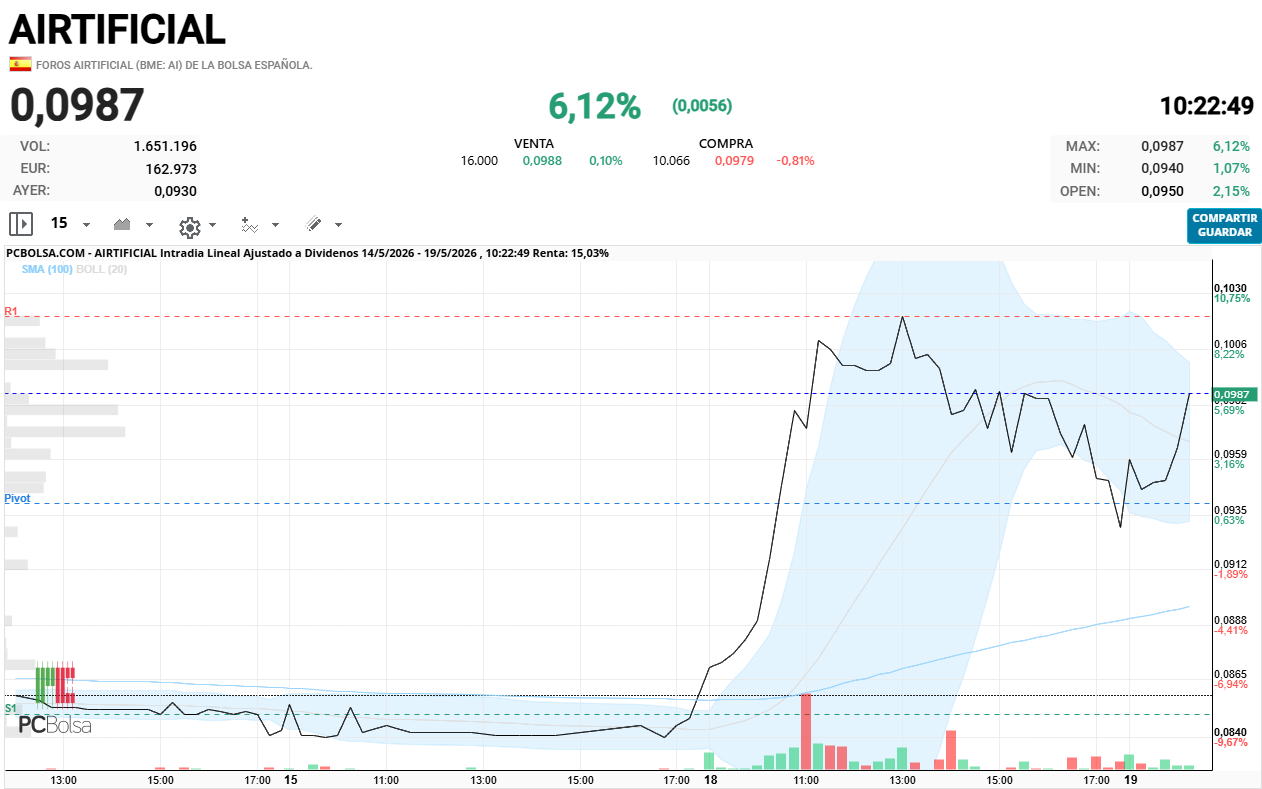Click the -9,67% axis percentage label
The image size is (1262, 789).
1231,742
